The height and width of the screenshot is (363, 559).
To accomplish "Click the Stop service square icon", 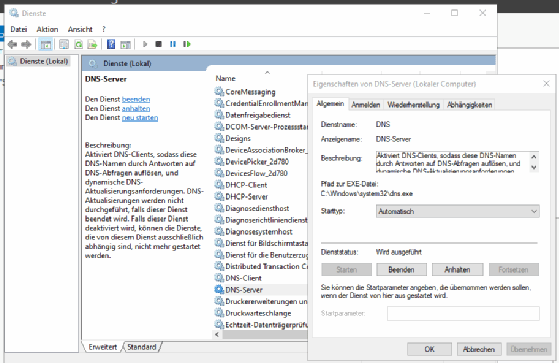I will [159, 44].
